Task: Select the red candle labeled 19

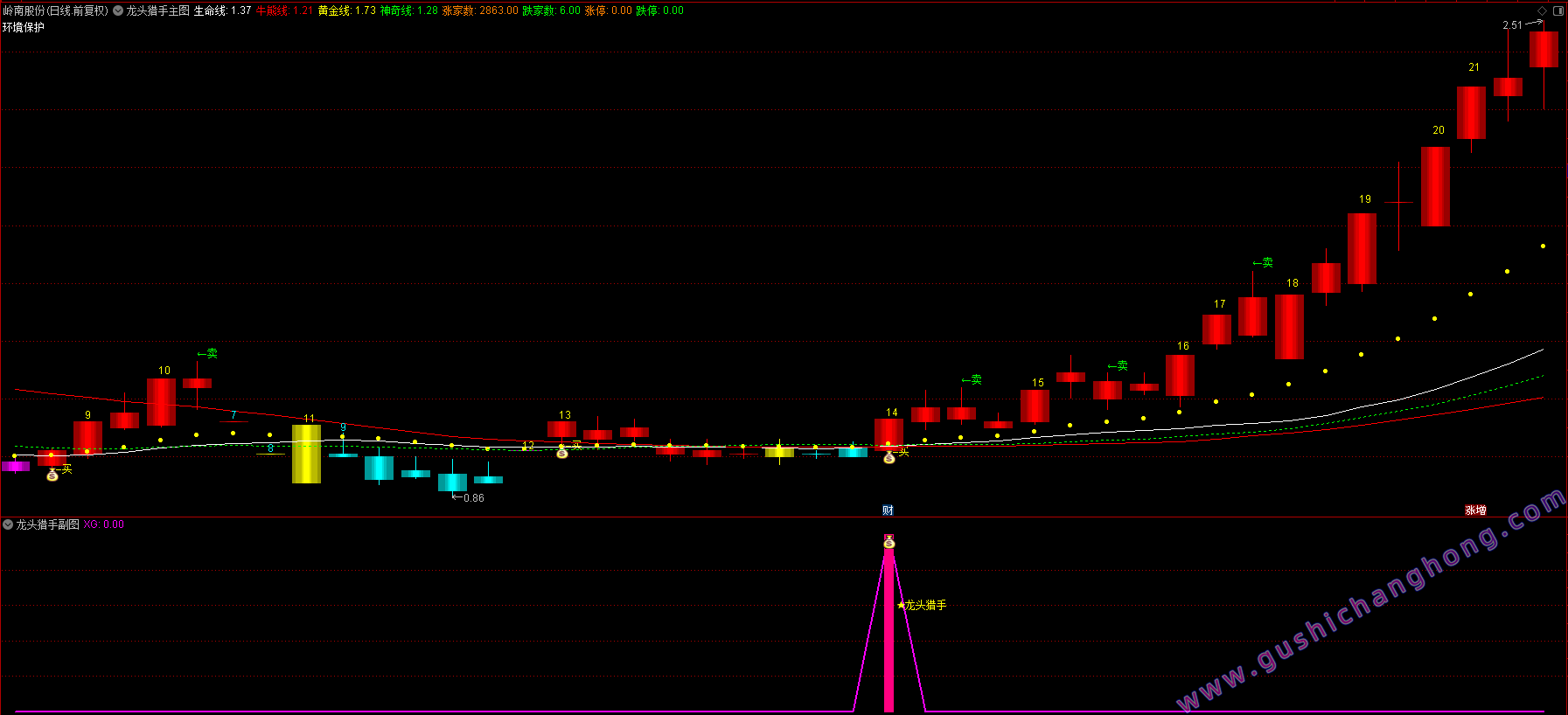Action: (x=1362, y=249)
